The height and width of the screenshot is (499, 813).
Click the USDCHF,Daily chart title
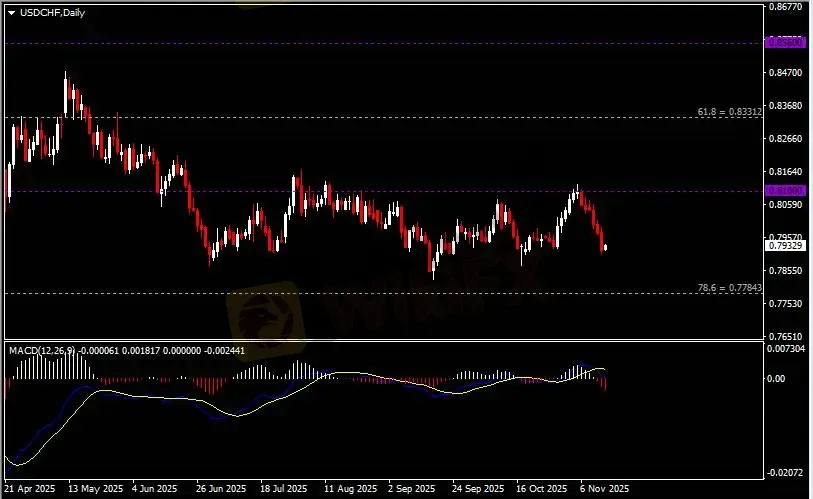(x=50, y=12)
